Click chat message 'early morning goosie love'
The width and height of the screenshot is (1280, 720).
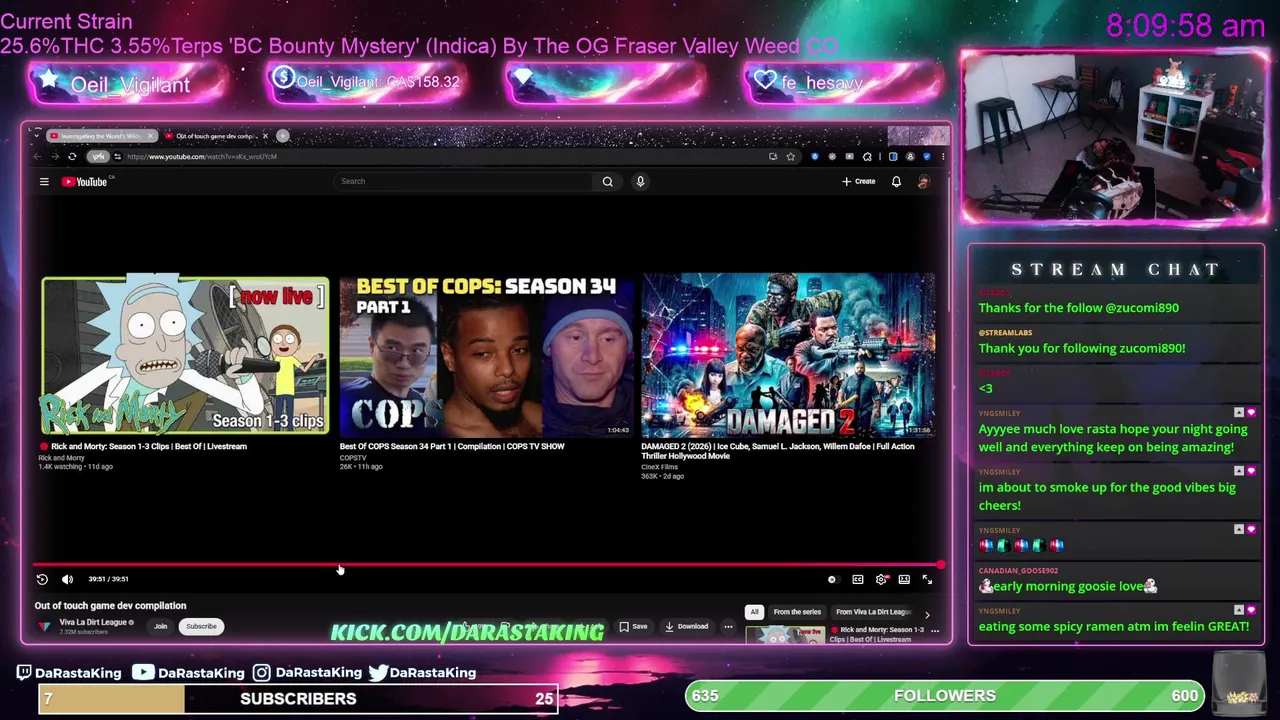point(1067,586)
